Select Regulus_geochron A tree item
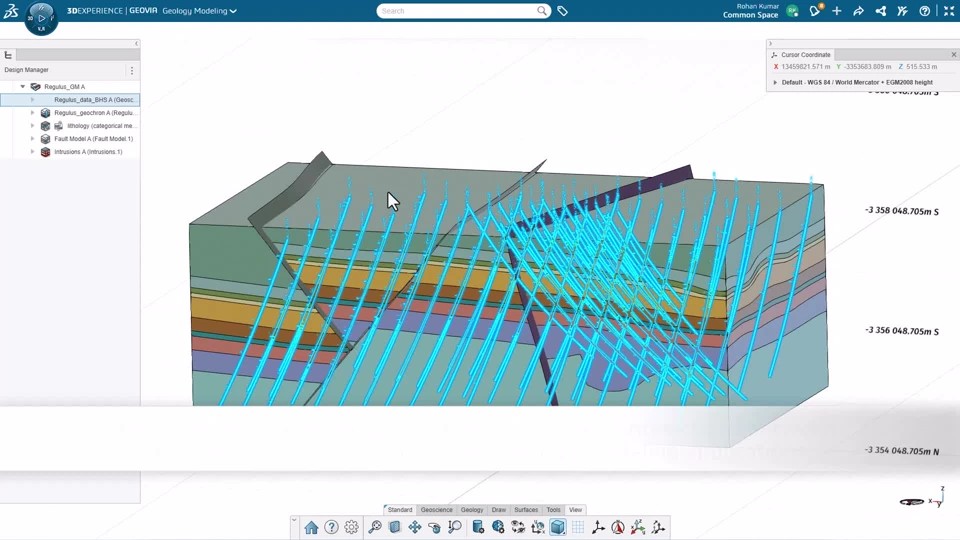 [x=96, y=113]
